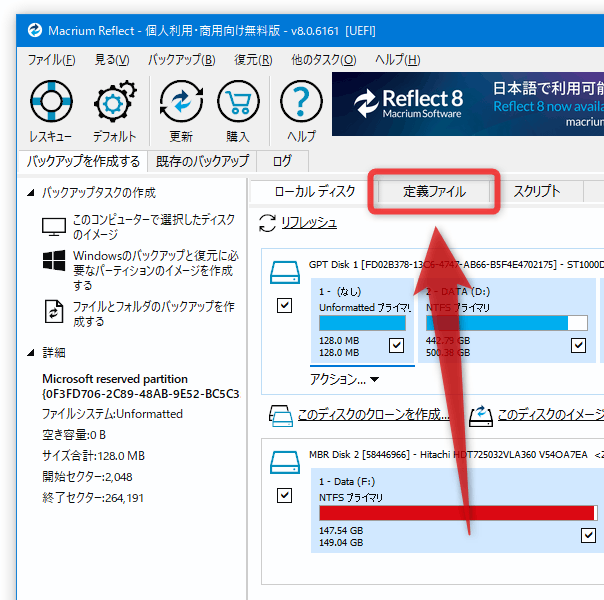This screenshot has height=600, width=604.
Task: Open the デフォルト settings gear tool
Action: tap(114, 112)
